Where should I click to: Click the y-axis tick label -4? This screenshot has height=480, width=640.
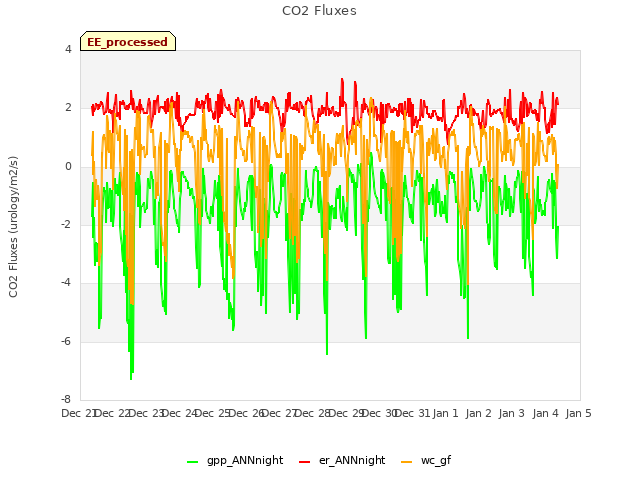click(66, 283)
